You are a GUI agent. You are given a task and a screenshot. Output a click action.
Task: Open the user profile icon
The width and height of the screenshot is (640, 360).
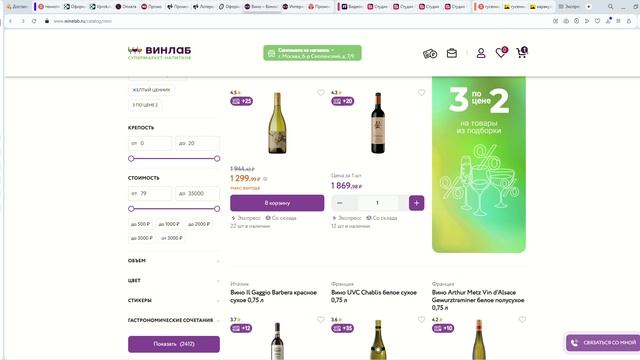481,53
